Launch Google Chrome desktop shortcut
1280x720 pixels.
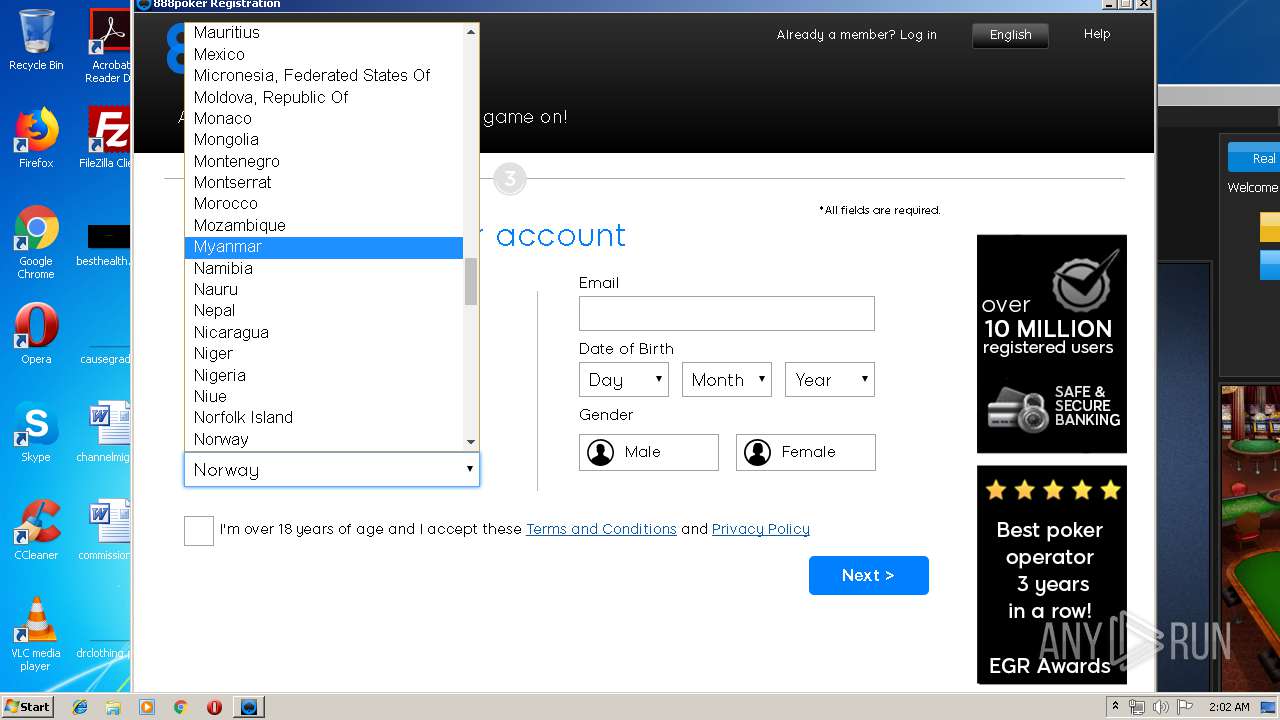coord(36,243)
